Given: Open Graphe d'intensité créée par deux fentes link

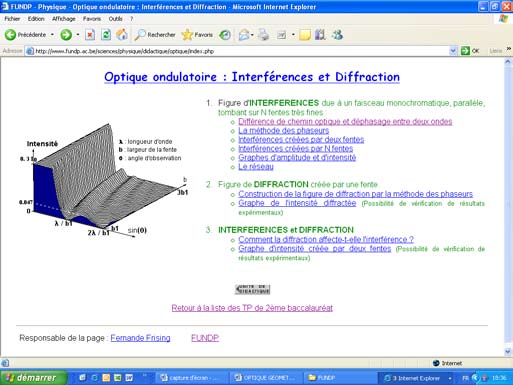Looking at the screenshot, I should (315, 248).
